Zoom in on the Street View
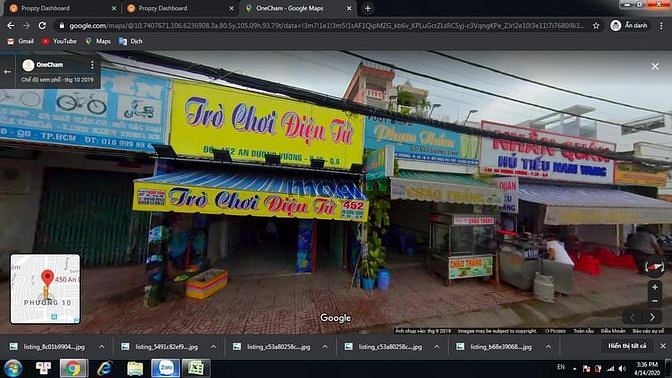Viewport: 672px width, 378px height. (654, 287)
